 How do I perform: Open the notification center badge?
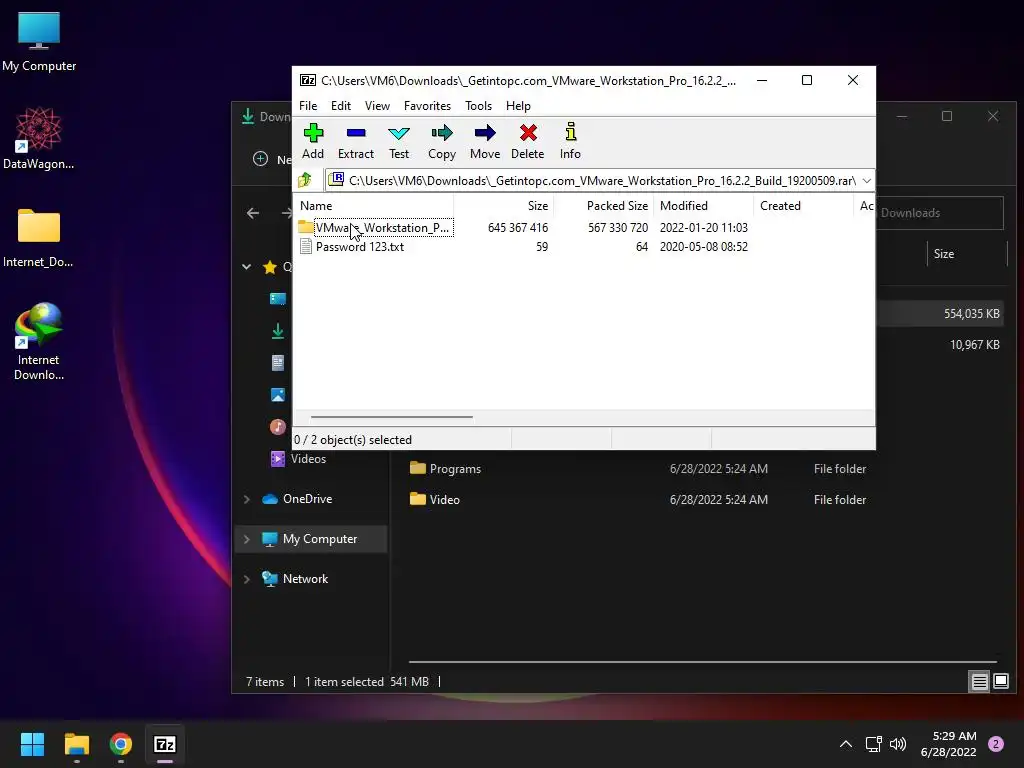coord(996,744)
